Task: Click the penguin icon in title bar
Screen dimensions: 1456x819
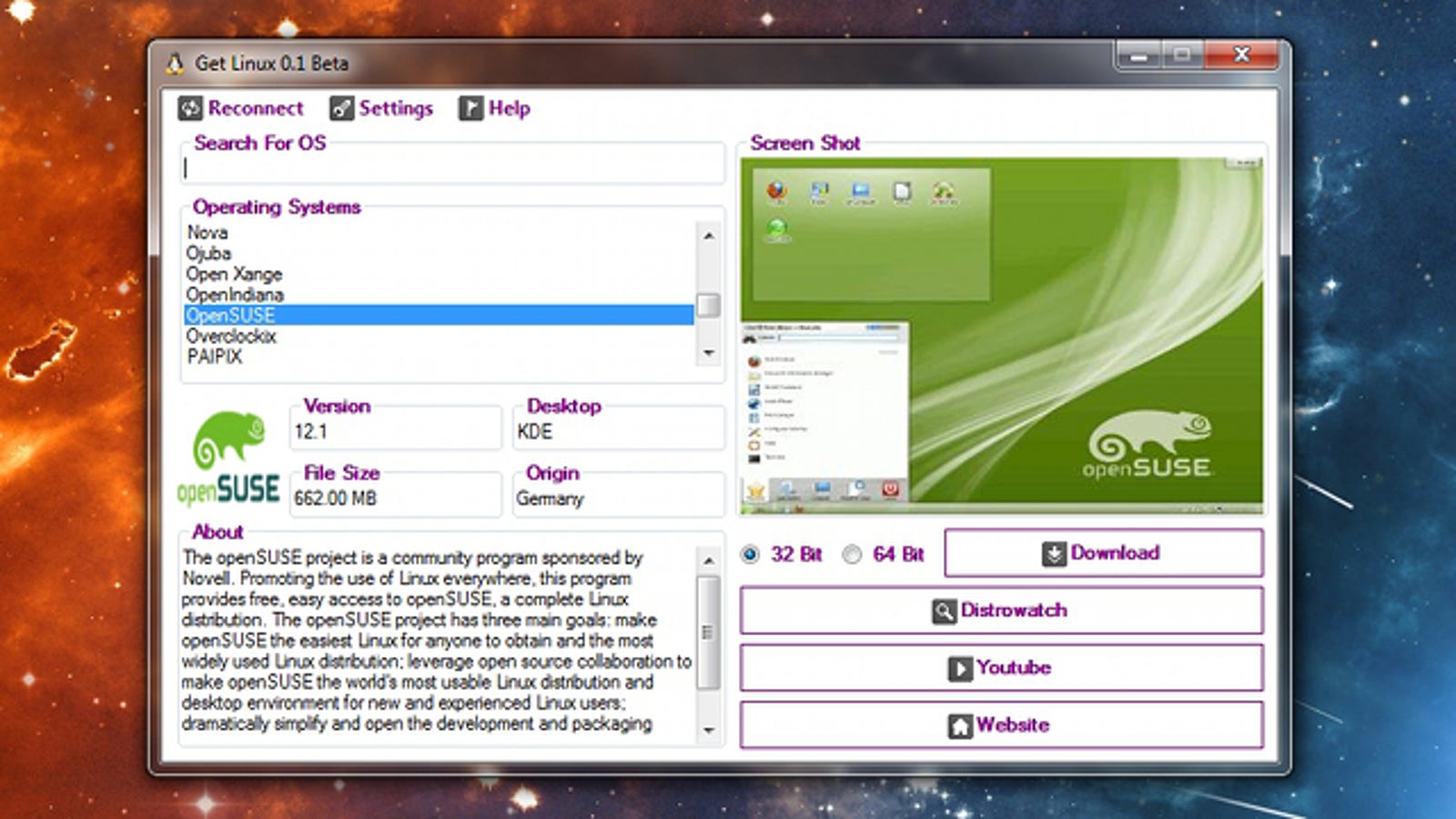Action: (175, 64)
